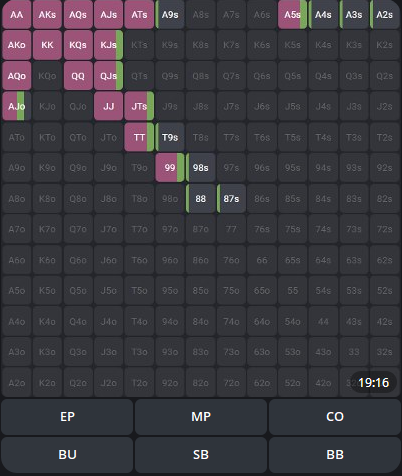Click the KJs hand cell
402x476 pixels.
click(x=109, y=45)
